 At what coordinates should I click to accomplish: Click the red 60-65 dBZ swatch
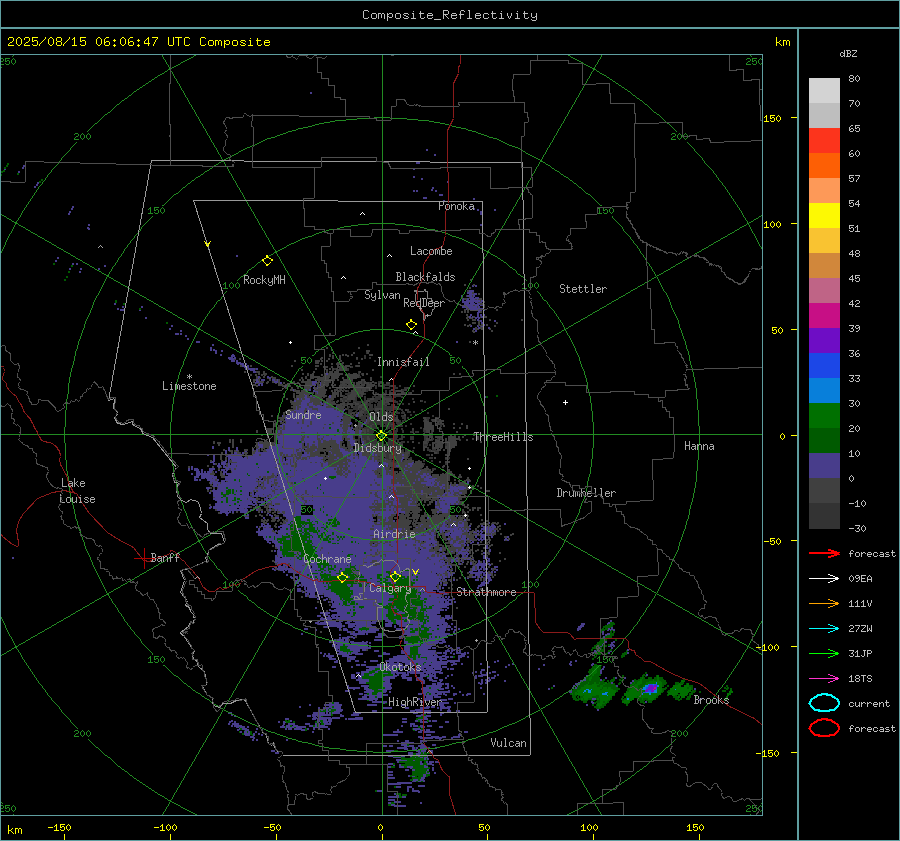tap(824, 141)
